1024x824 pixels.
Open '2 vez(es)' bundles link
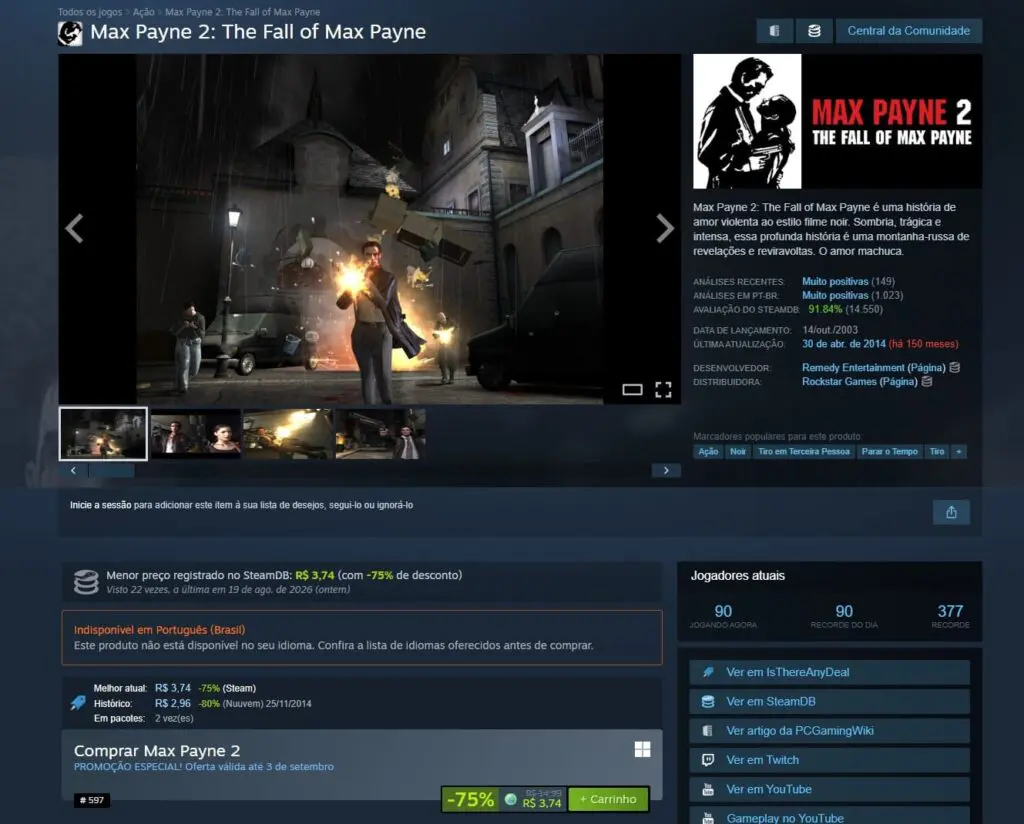coord(174,718)
